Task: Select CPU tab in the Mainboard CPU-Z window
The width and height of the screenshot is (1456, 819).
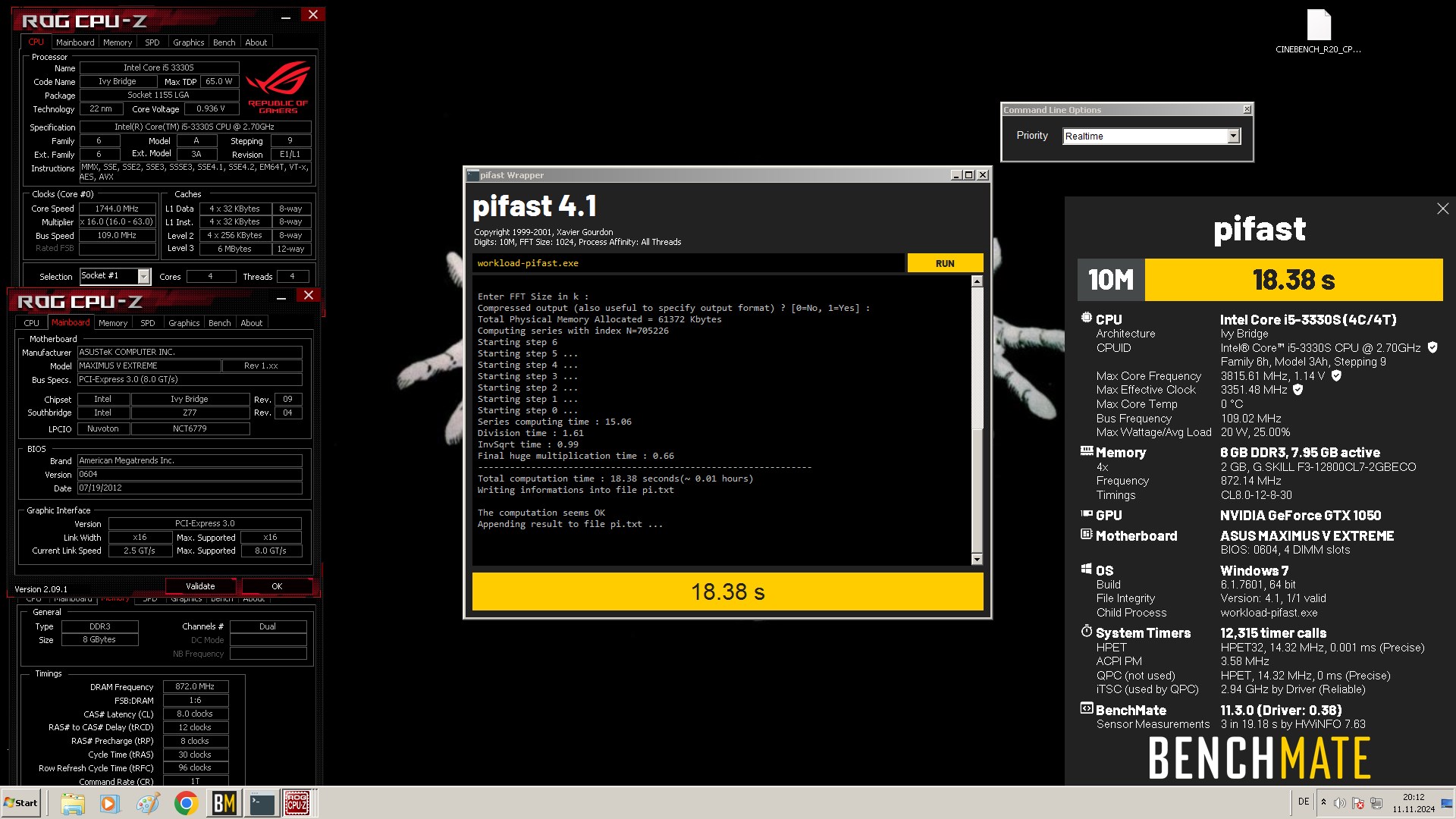Action: click(x=31, y=323)
